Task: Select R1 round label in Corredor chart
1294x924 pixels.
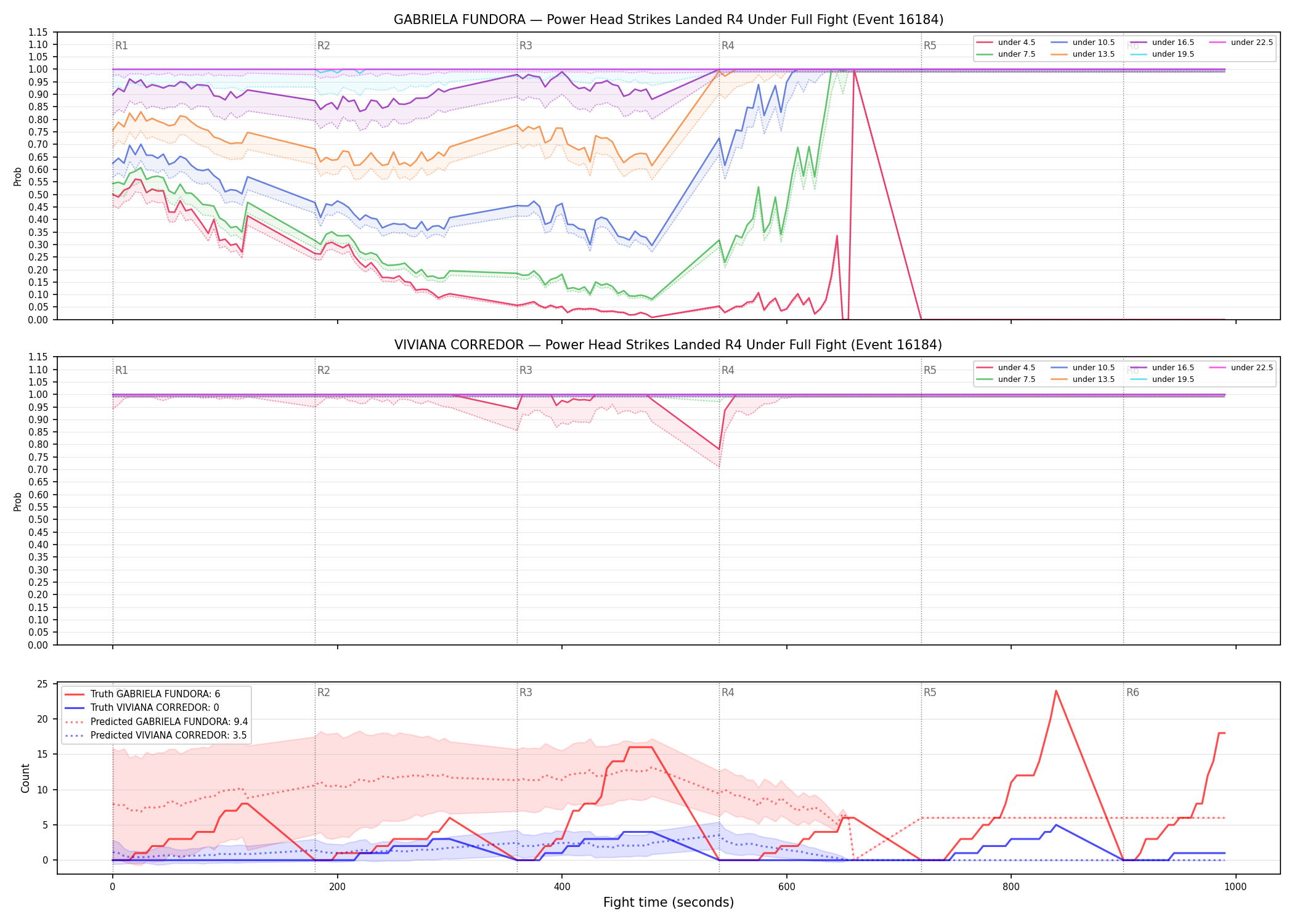Action: pos(121,370)
